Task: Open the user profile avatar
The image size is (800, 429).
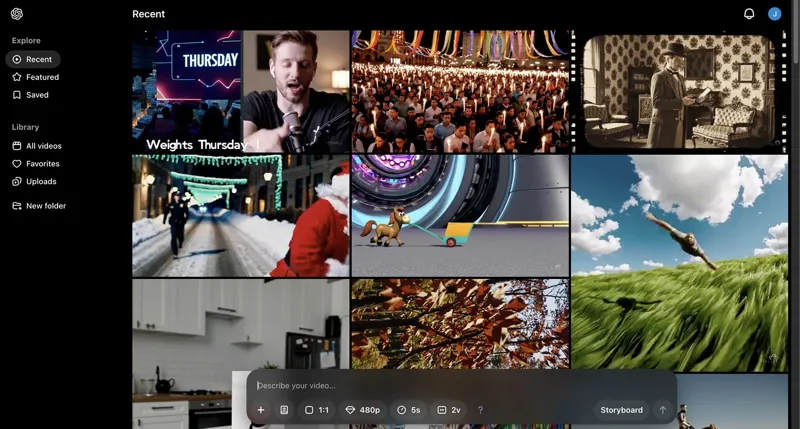Action: click(x=774, y=14)
